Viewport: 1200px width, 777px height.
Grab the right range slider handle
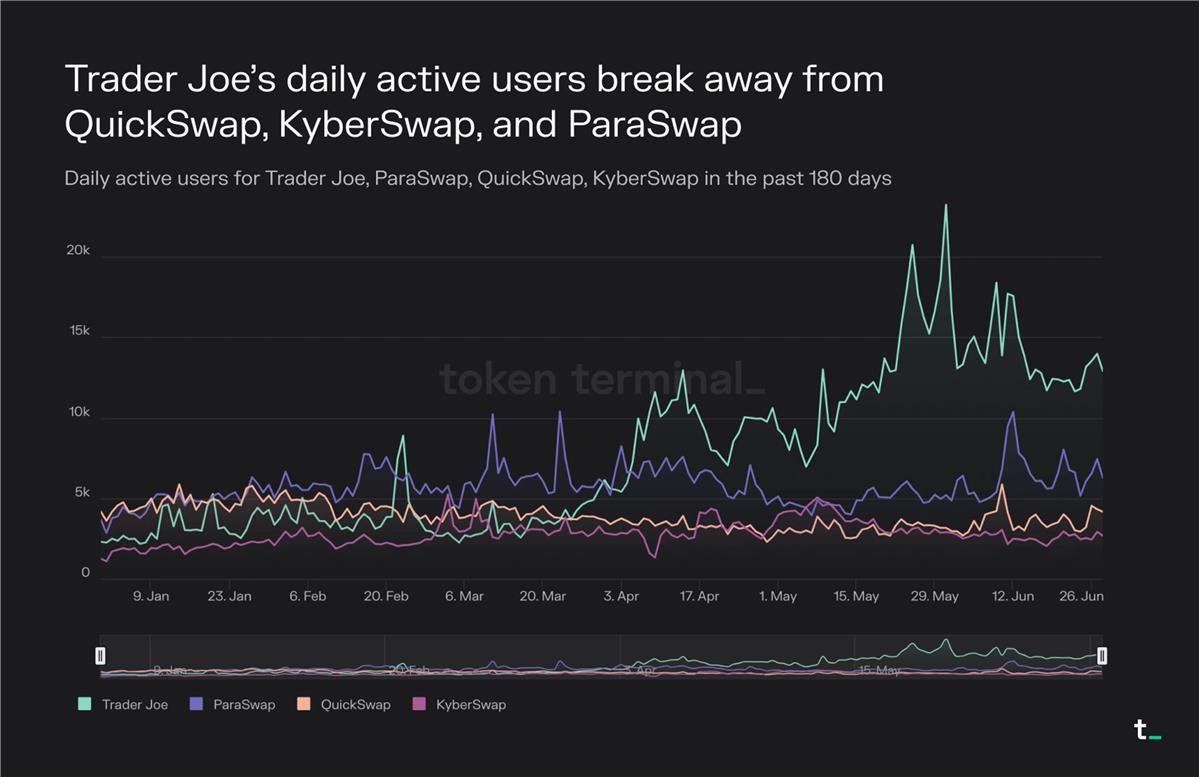pyautogui.click(x=1102, y=656)
